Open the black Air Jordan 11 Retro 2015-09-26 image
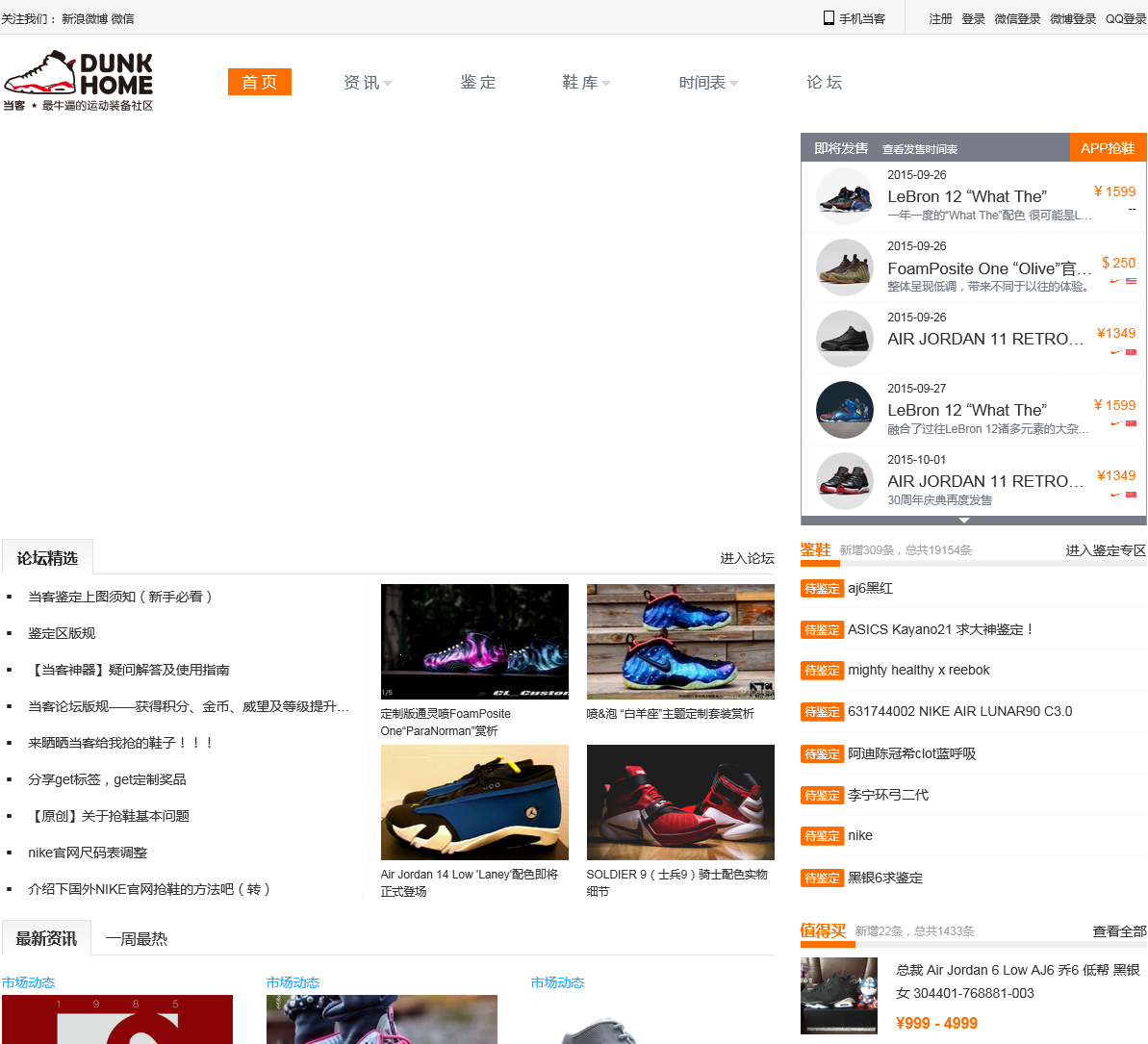The height and width of the screenshot is (1044, 1148). point(845,339)
